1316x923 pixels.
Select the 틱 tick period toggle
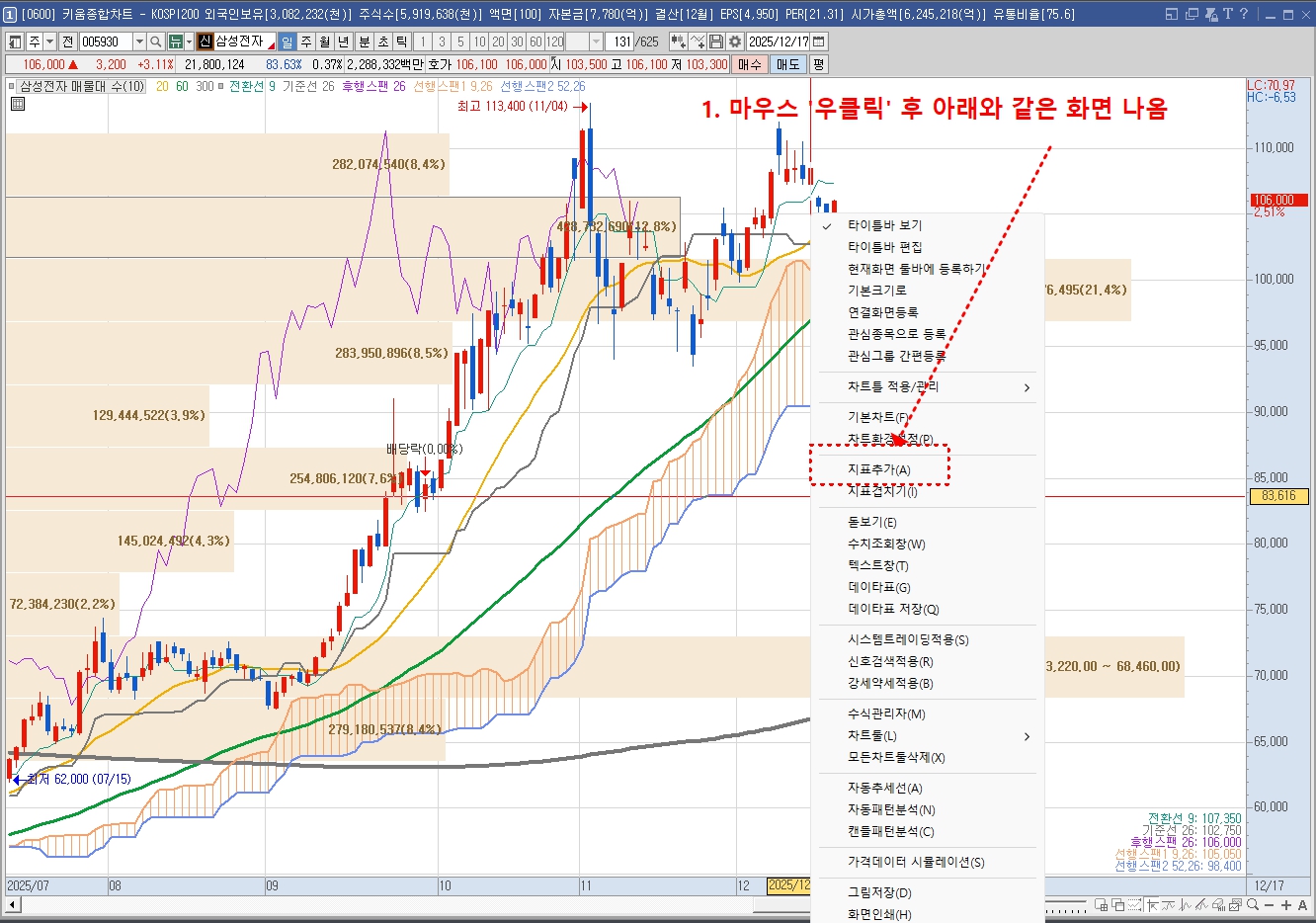point(401,42)
